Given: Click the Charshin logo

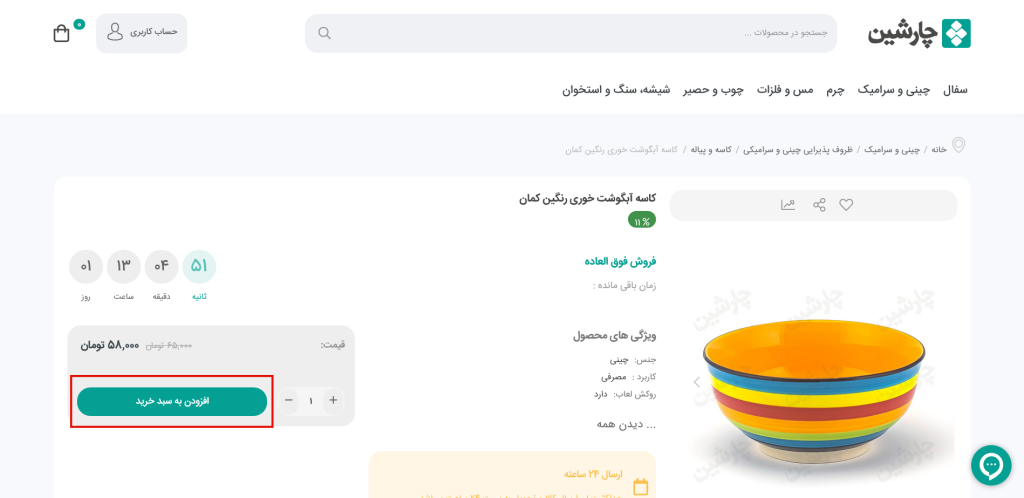Looking at the screenshot, I should point(919,33).
